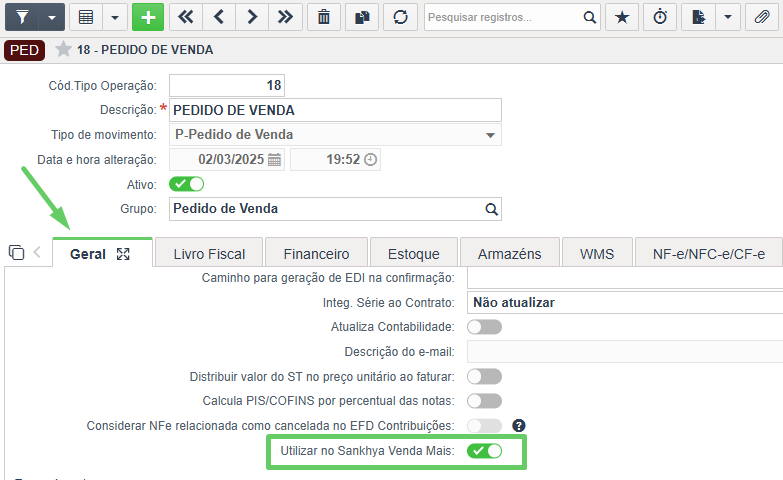Open favorites star in toolbar

point(622,17)
